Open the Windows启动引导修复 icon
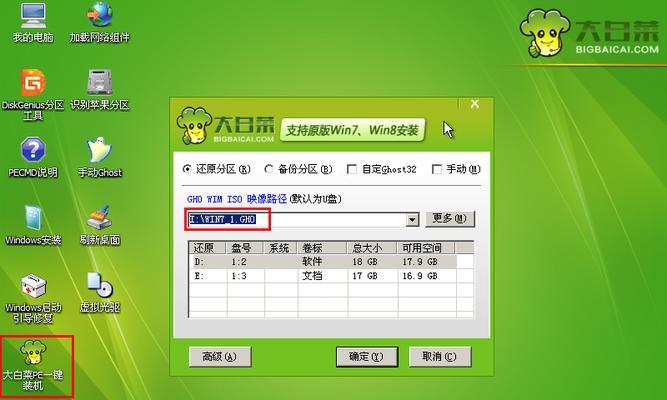667x400 pixels. tap(33, 298)
